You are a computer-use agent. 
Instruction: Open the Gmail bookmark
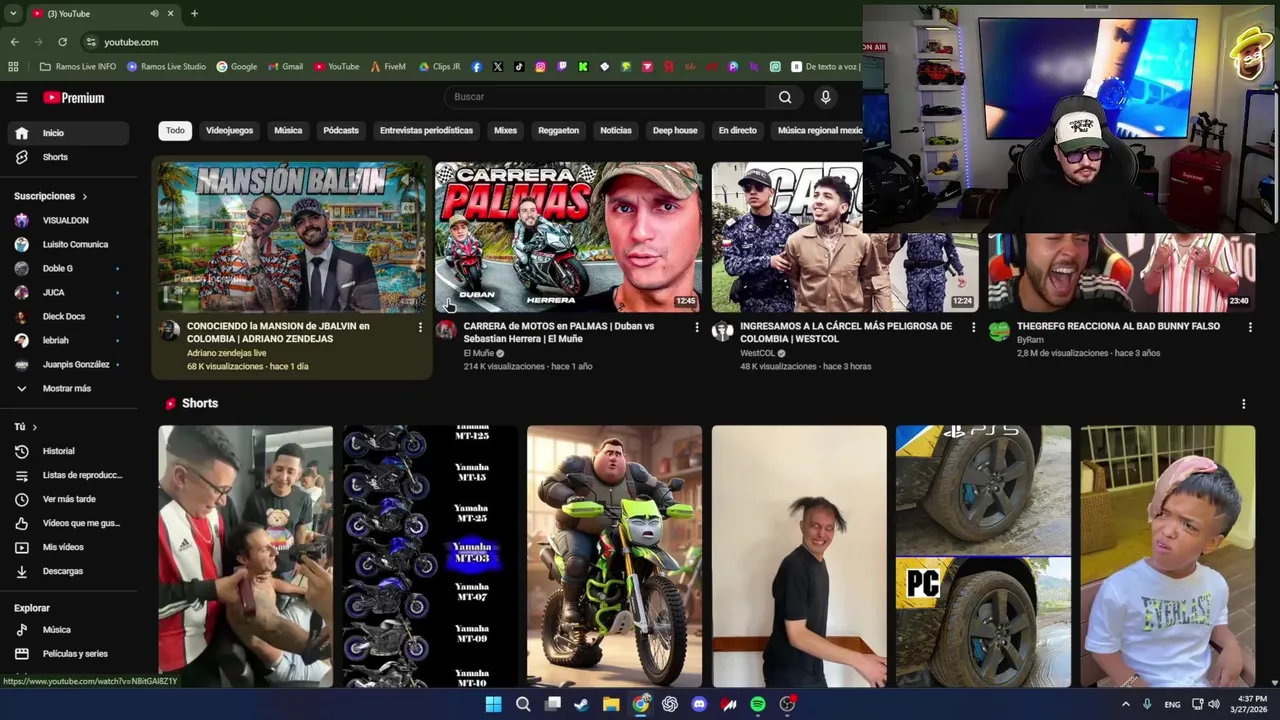[x=286, y=67]
